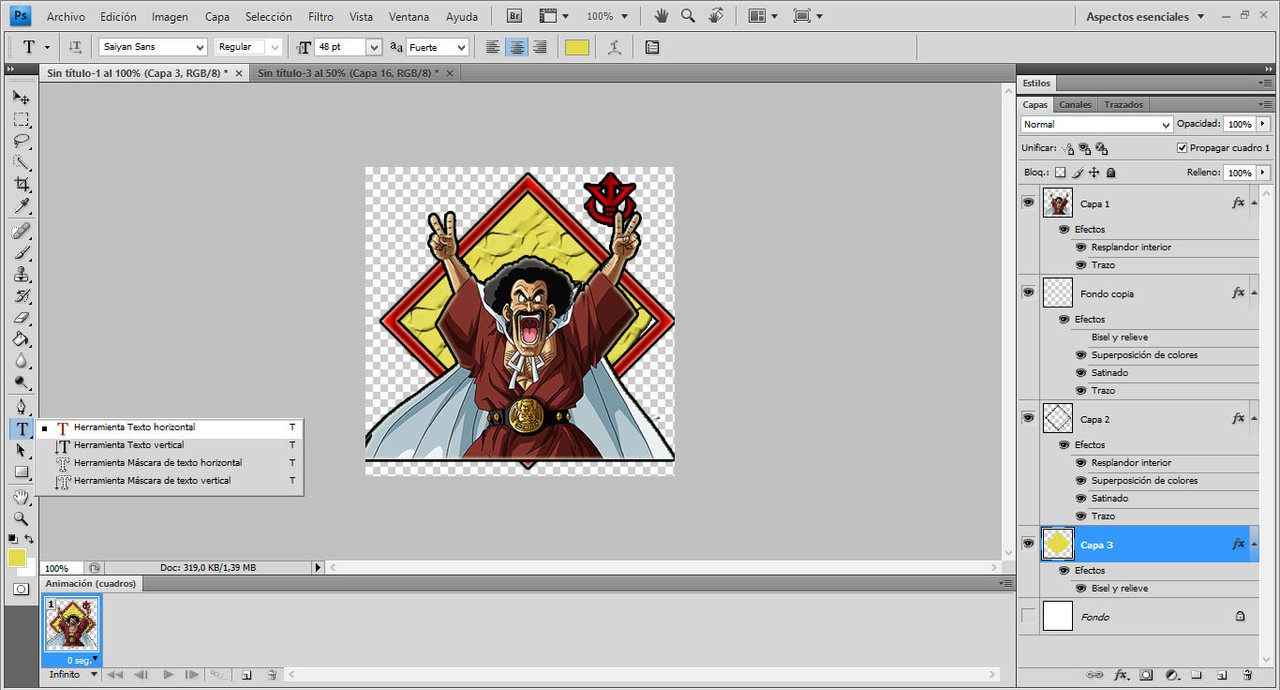Select the Zoom tool in toolbox

tap(21, 518)
